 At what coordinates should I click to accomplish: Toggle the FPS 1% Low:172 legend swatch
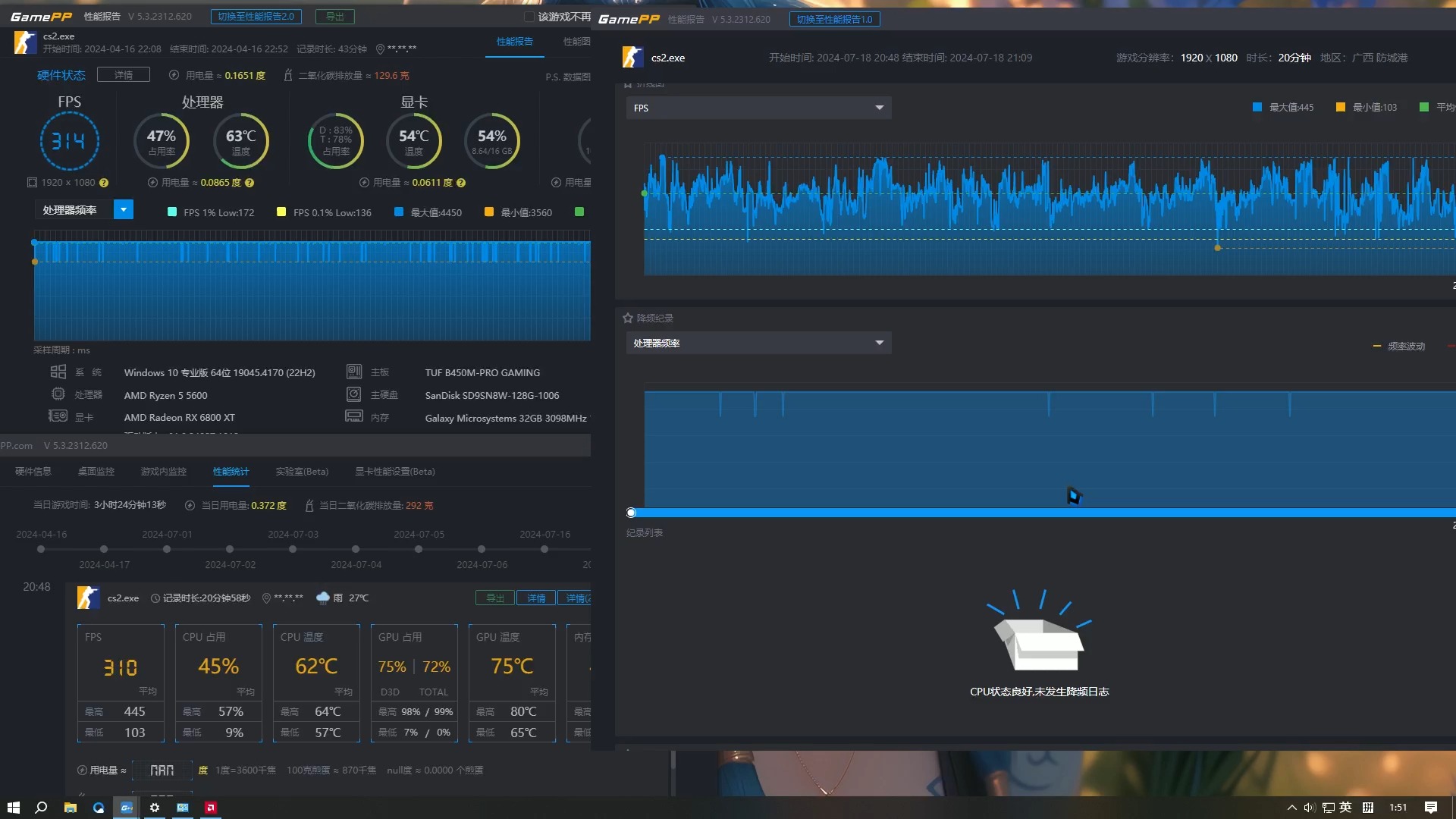(172, 212)
